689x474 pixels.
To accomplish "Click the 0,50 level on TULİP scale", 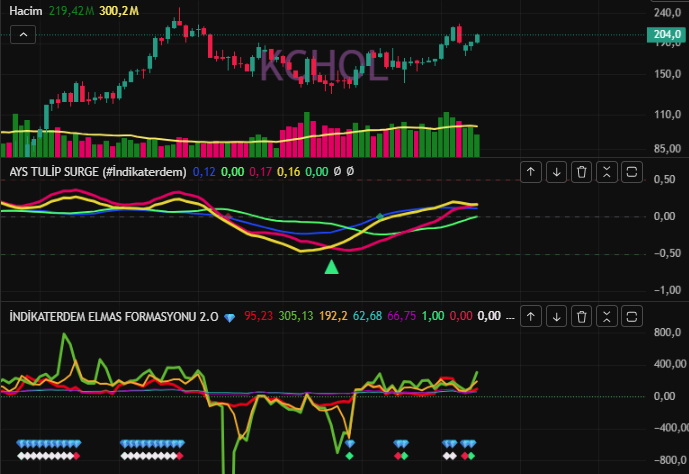I will (664, 179).
